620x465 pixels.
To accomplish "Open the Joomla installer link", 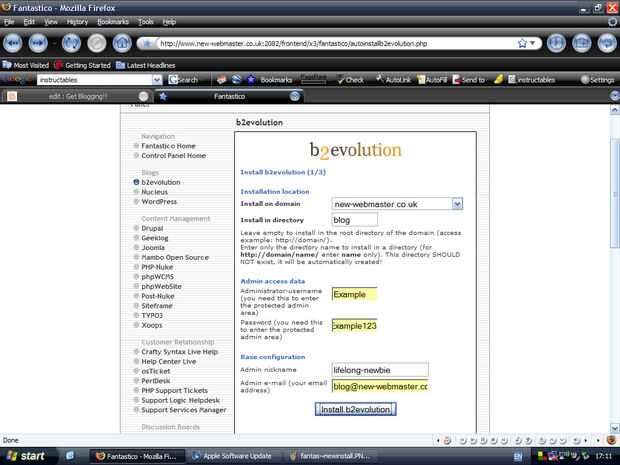I will (153, 248).
